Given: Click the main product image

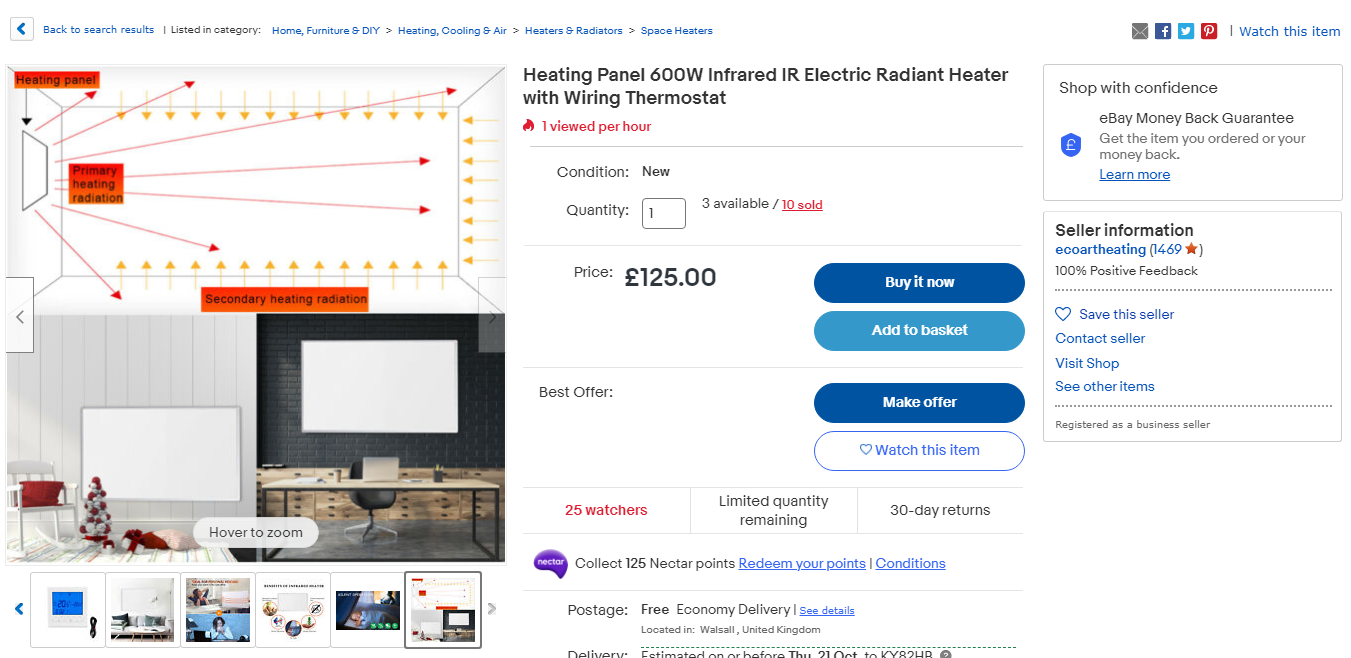Looking at the screenshot, I should click(x=256, y=314).
